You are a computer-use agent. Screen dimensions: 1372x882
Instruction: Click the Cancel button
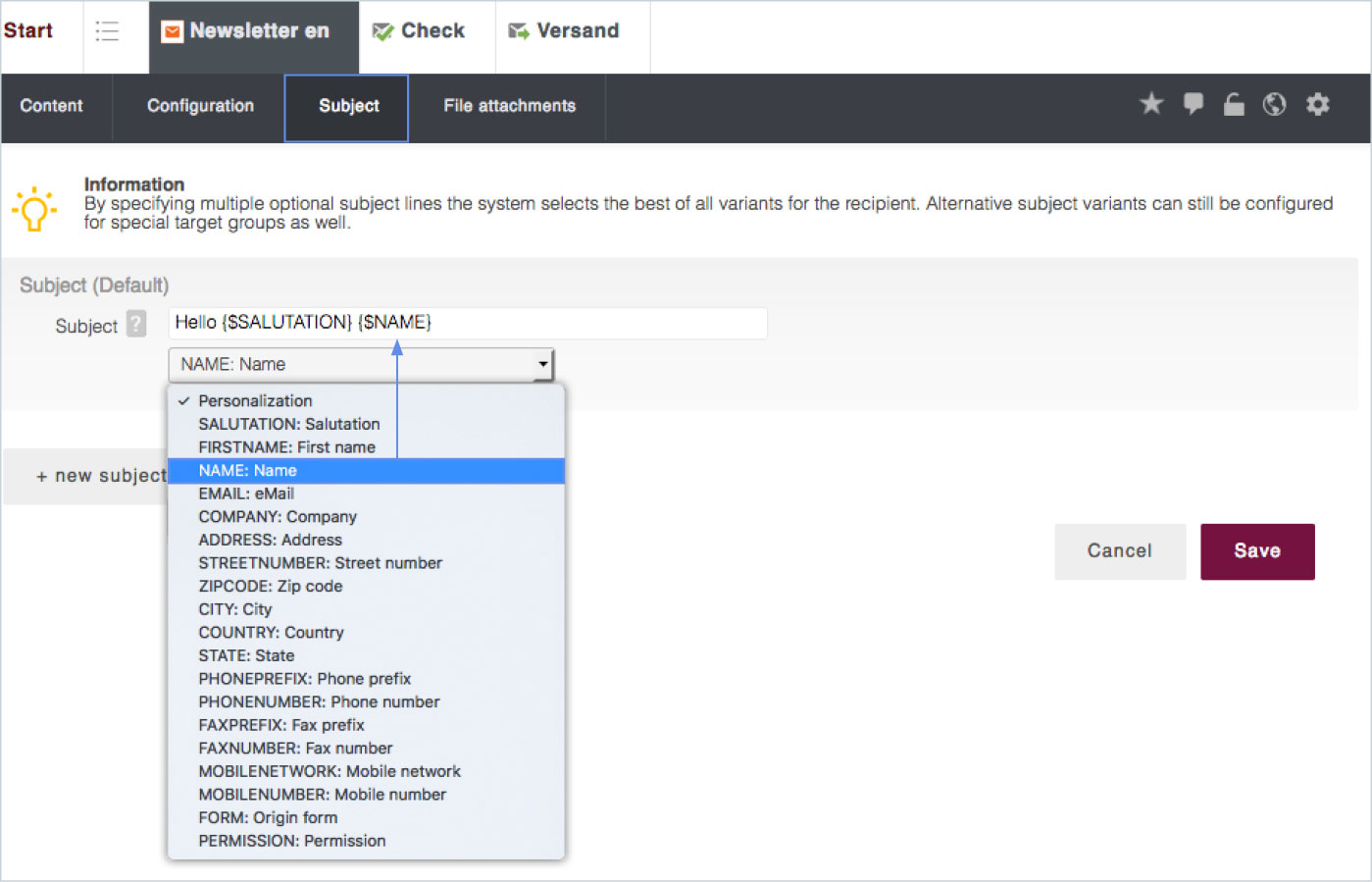(x=1119, y=551)
